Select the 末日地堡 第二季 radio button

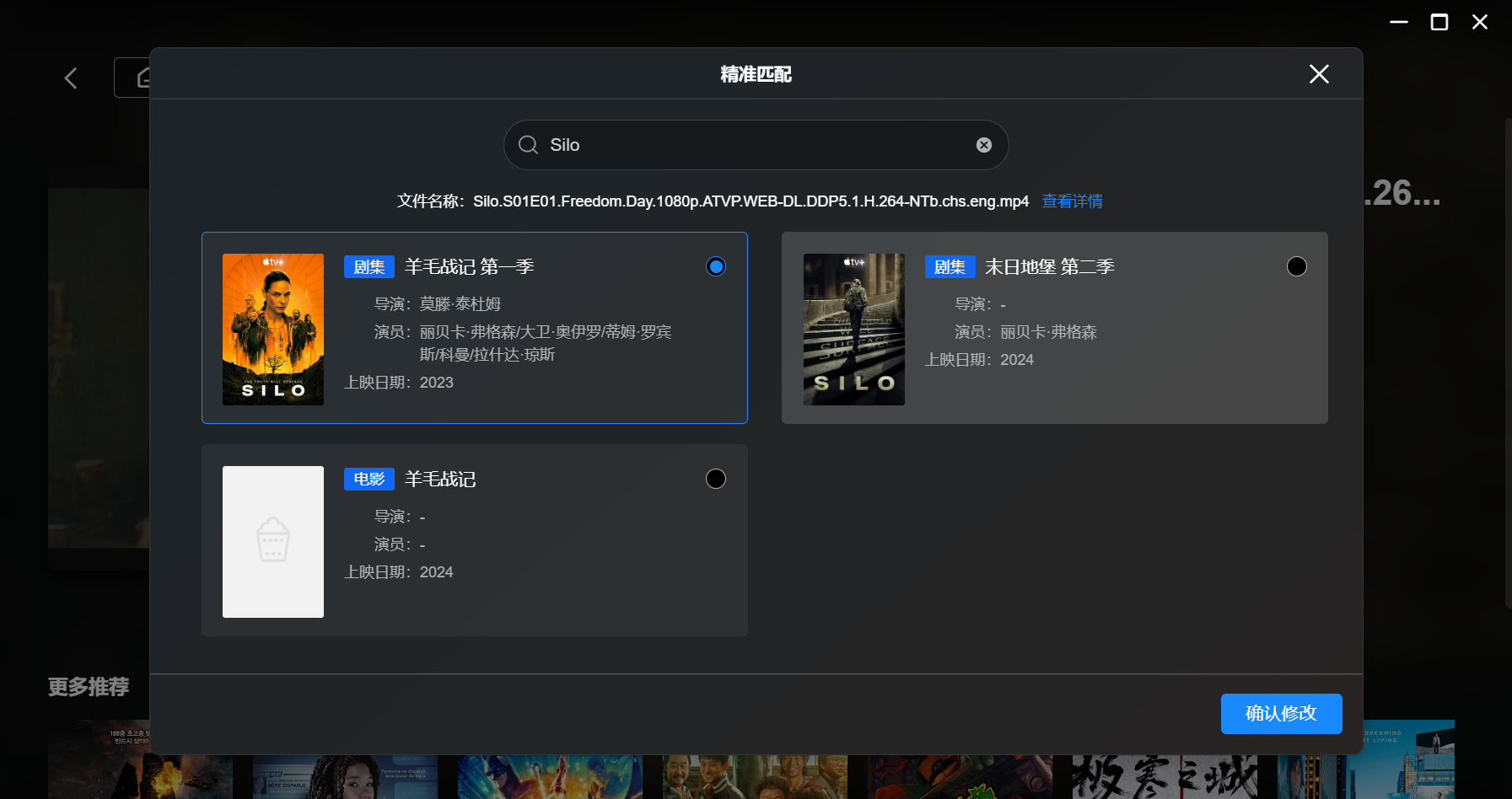(1297, 266)
